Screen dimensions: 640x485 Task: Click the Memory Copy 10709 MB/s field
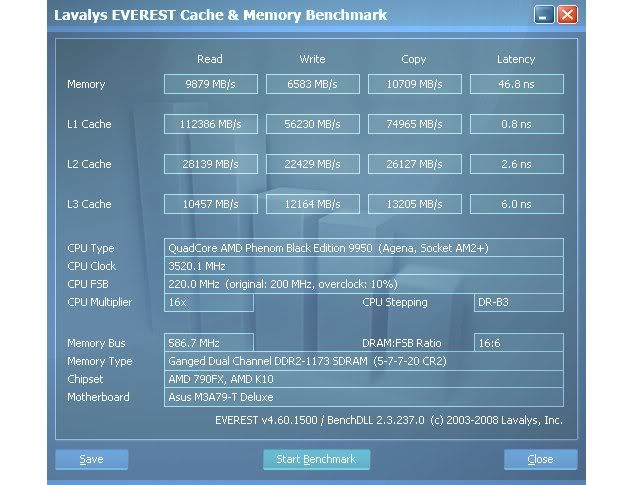[415, 85]
